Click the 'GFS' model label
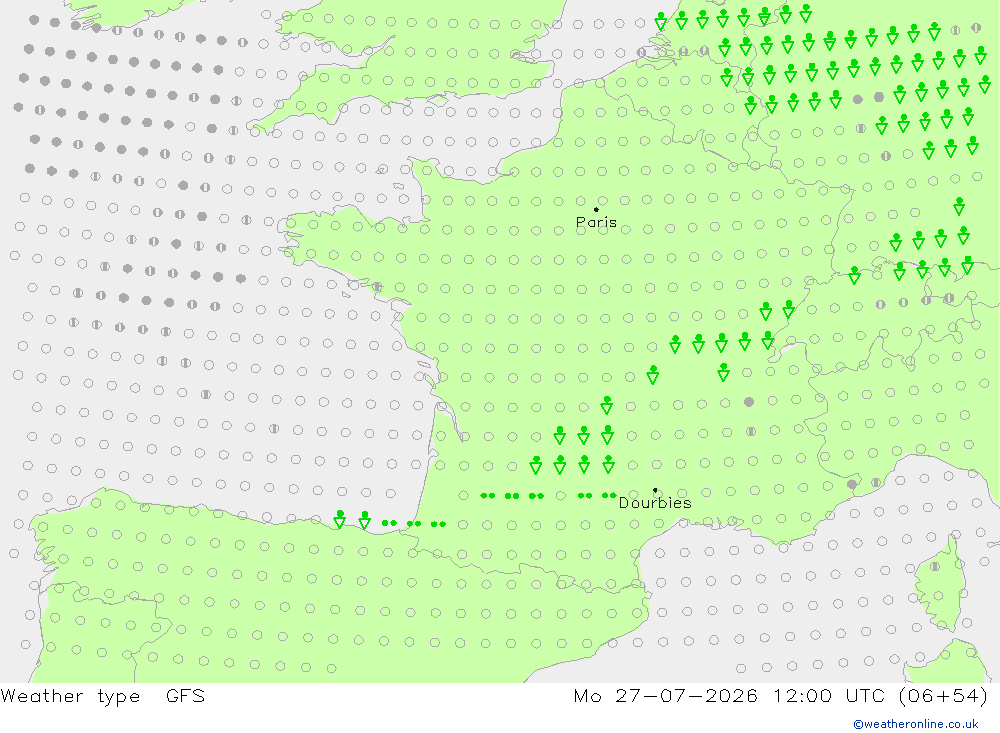Viewport: 1000px width, 733px height. [x=186, y=695]
